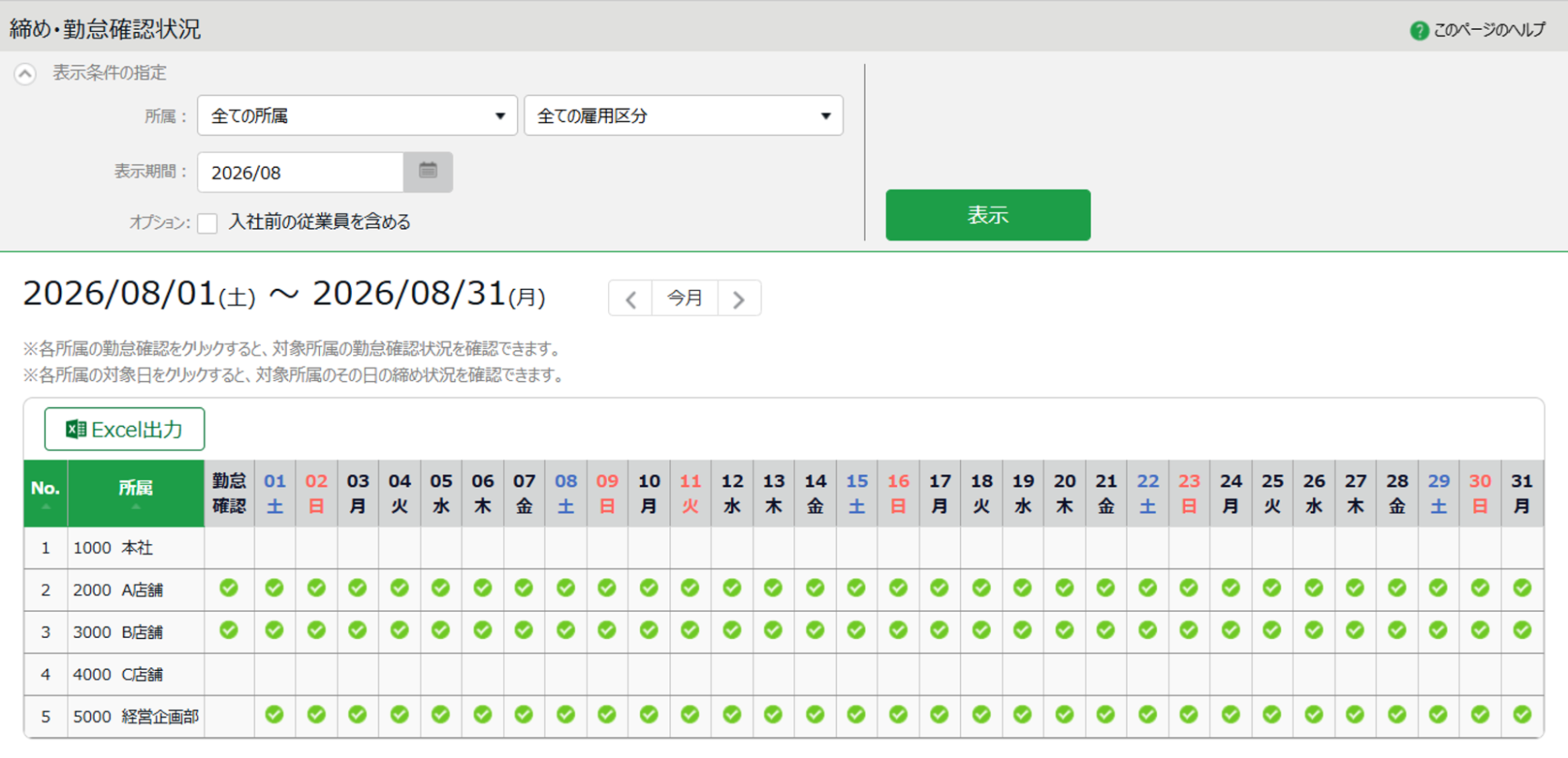Sort by the 所属 column header
The height and width of the screenshot is (758, 1568).
click(x=136, y=494)
